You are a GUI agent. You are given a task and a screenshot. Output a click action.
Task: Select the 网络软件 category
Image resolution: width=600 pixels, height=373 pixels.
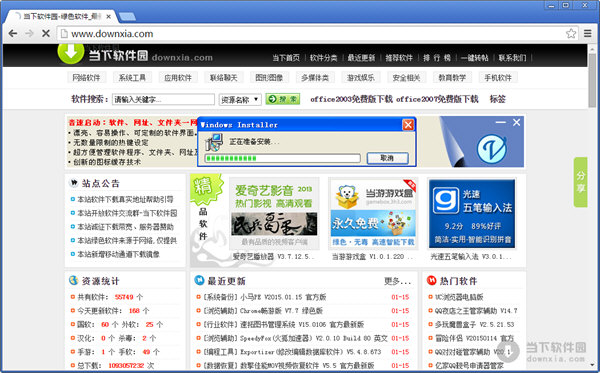coord(86,78)
